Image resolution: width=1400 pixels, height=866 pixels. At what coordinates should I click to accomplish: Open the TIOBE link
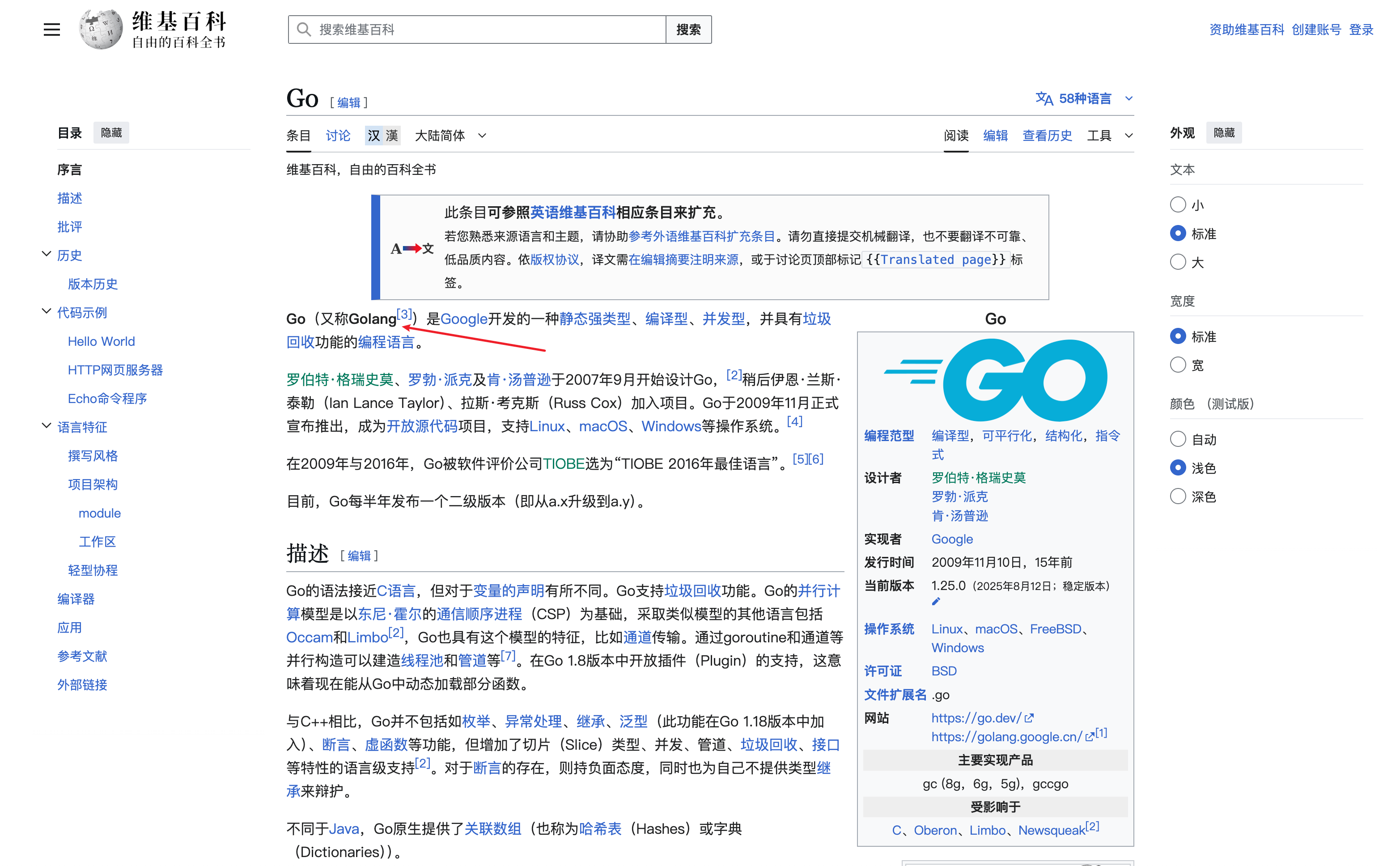coord(564,464)
